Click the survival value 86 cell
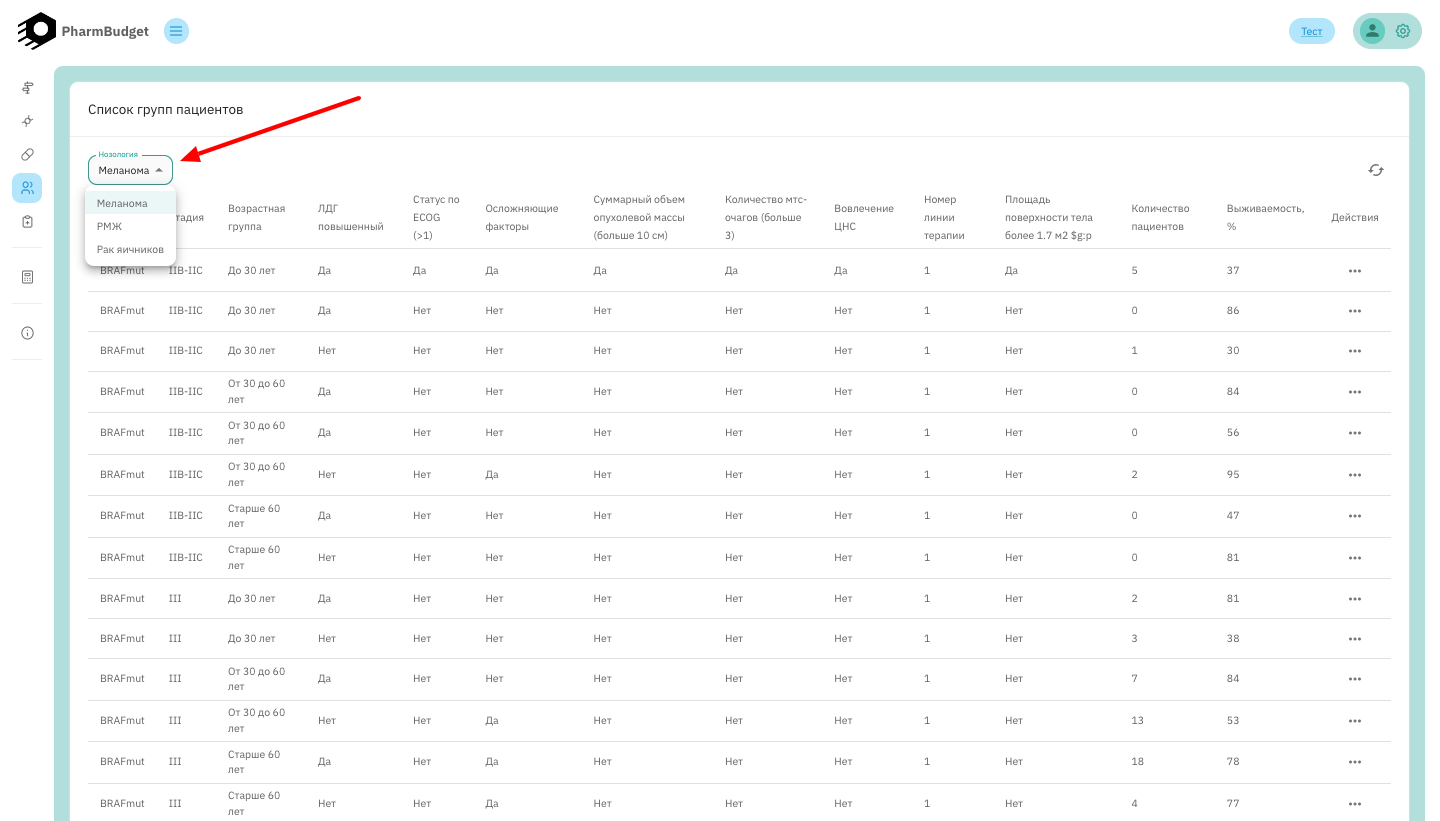The image size is (1440, 821). (x=1233, y=311)
